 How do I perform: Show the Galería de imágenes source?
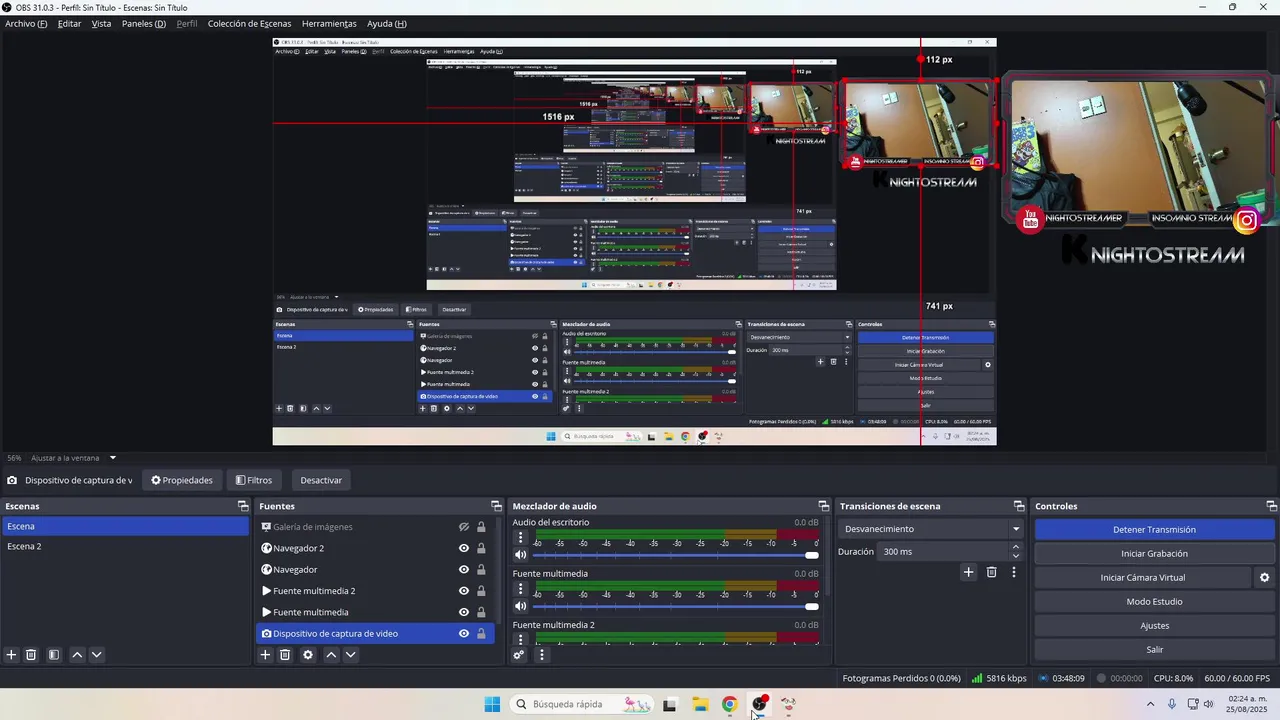coord(464,527)
